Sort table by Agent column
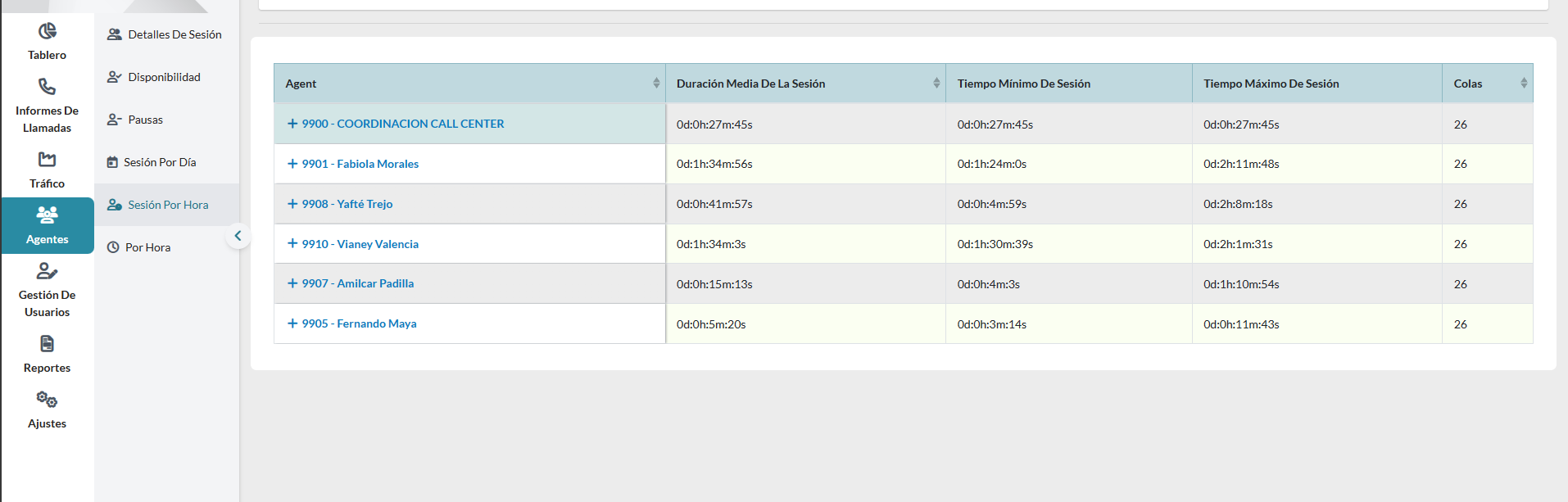 click(656, 84)
